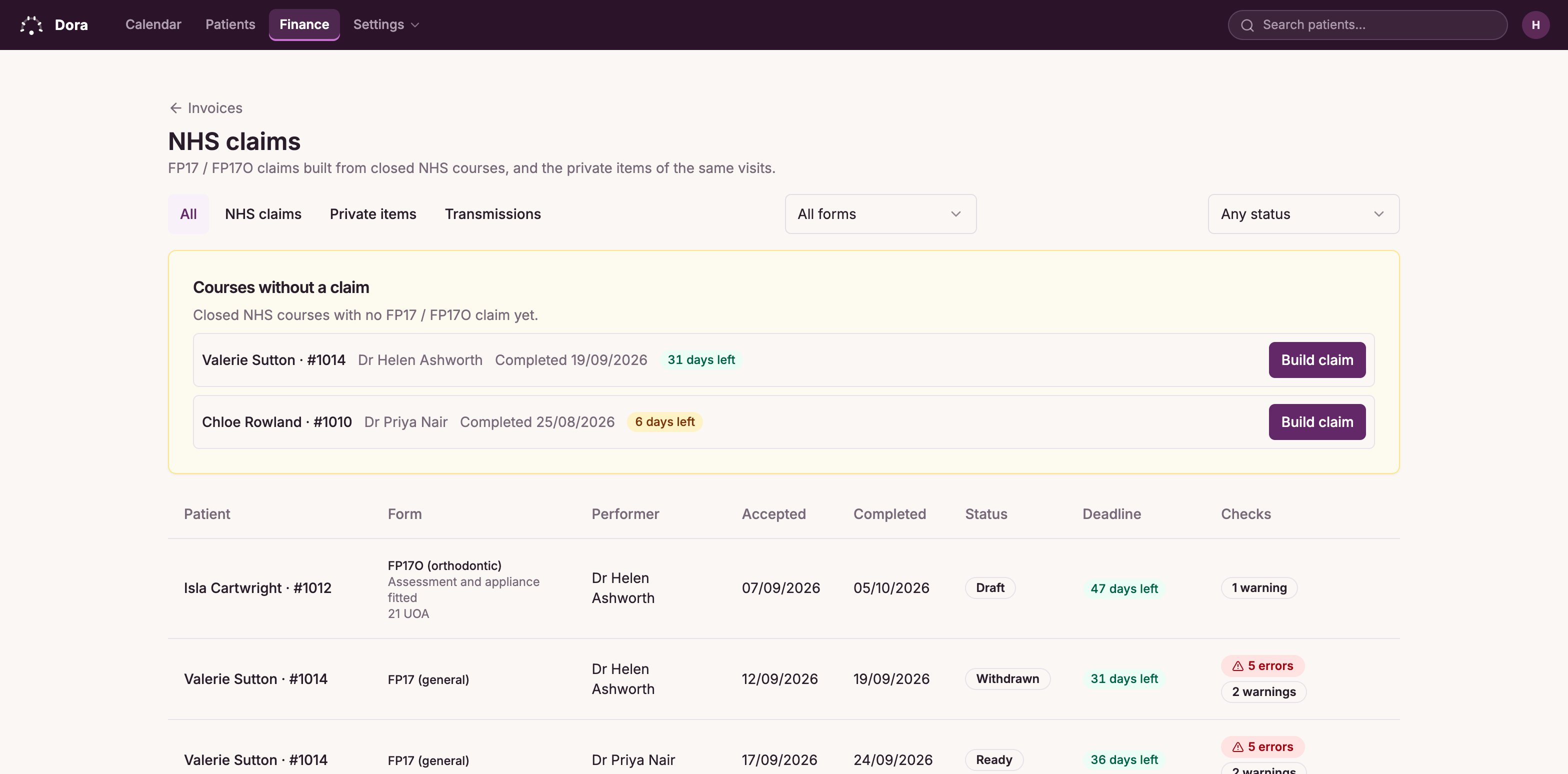Open the All forms dropdown
This screenshot has height=774, width=1568.
click(x=880, y=214)
